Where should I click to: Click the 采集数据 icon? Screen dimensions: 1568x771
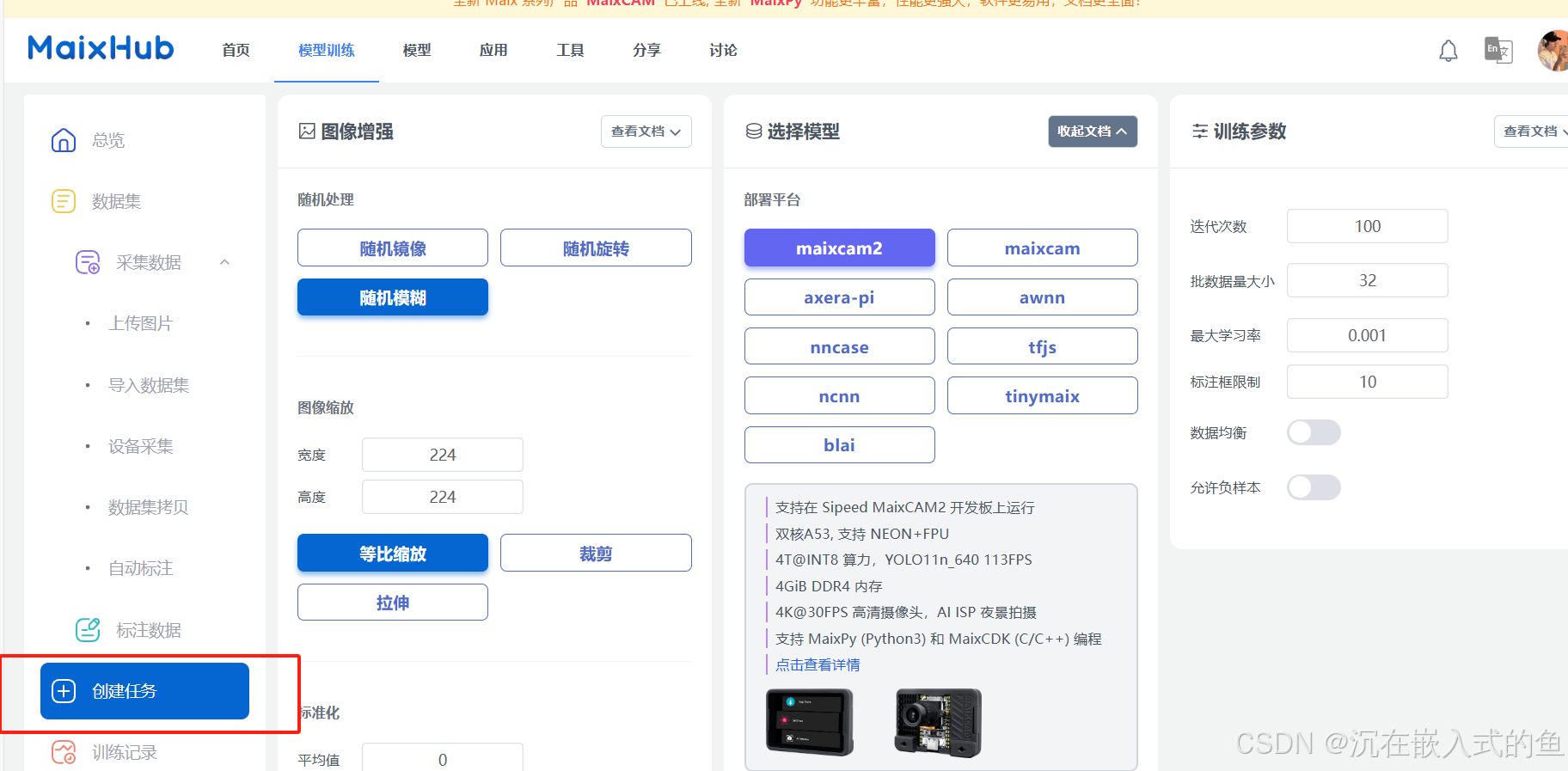coord(88,262)
